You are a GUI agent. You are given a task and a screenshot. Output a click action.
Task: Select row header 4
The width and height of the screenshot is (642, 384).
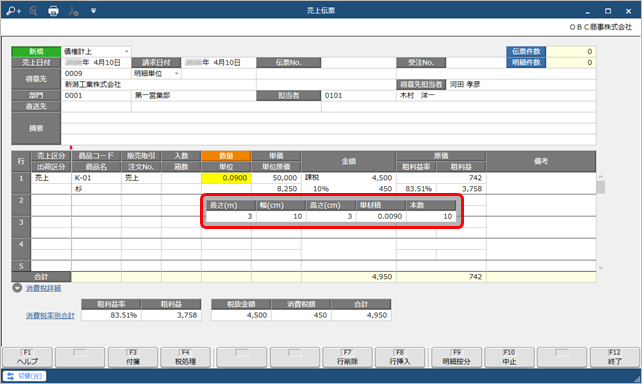[x=21, y=249]
